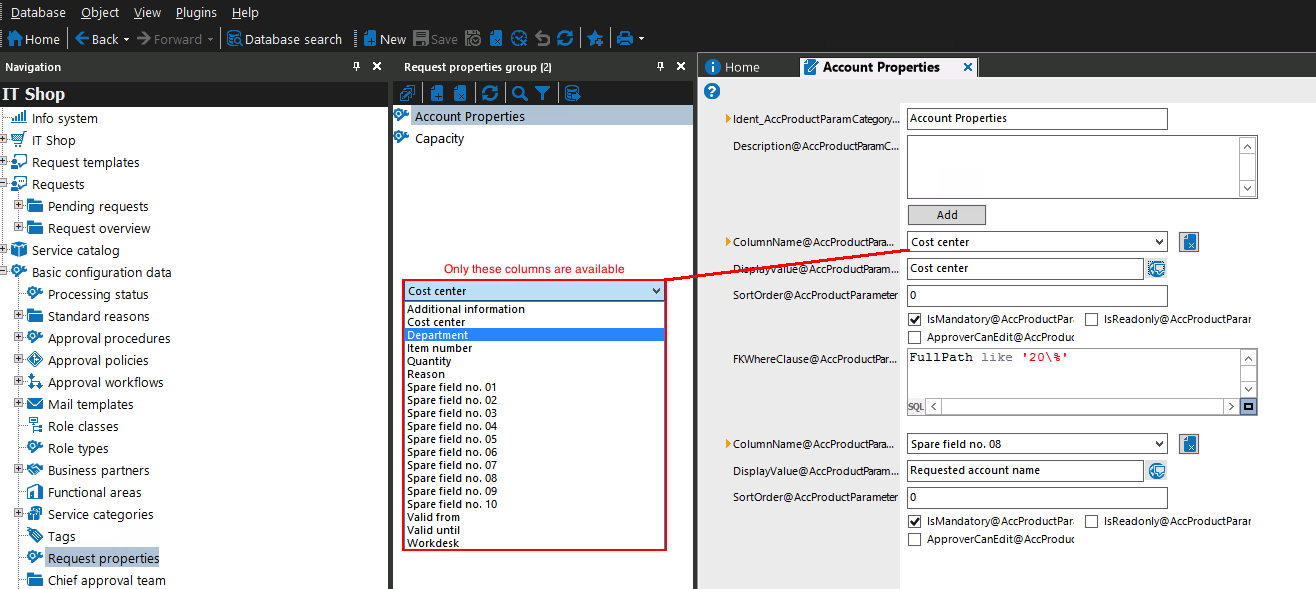Remove the Cost center parameter with delete icon
Screen dimensions: 1316x589
1188,242
